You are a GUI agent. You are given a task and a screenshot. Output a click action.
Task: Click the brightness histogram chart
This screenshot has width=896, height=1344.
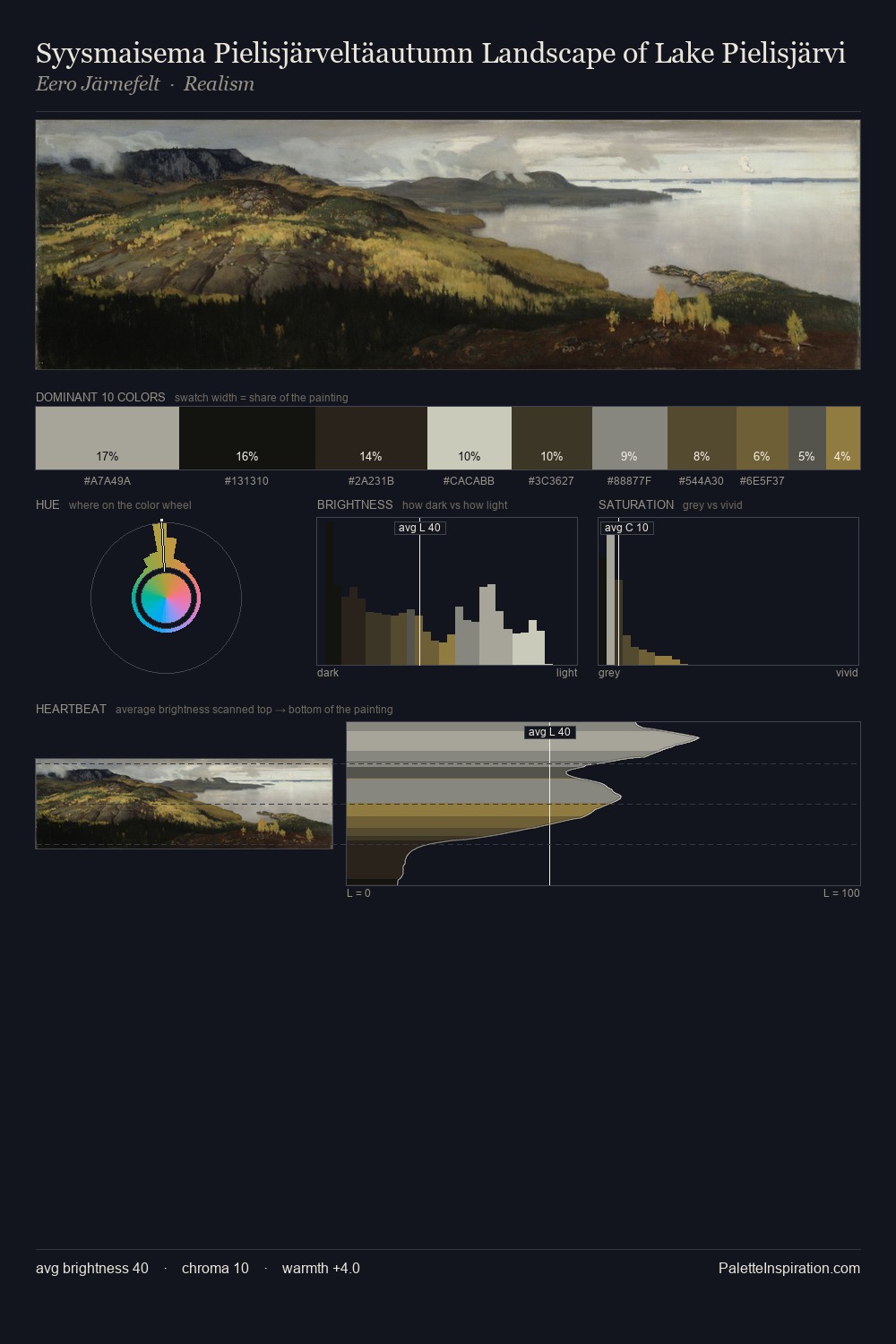447,591
